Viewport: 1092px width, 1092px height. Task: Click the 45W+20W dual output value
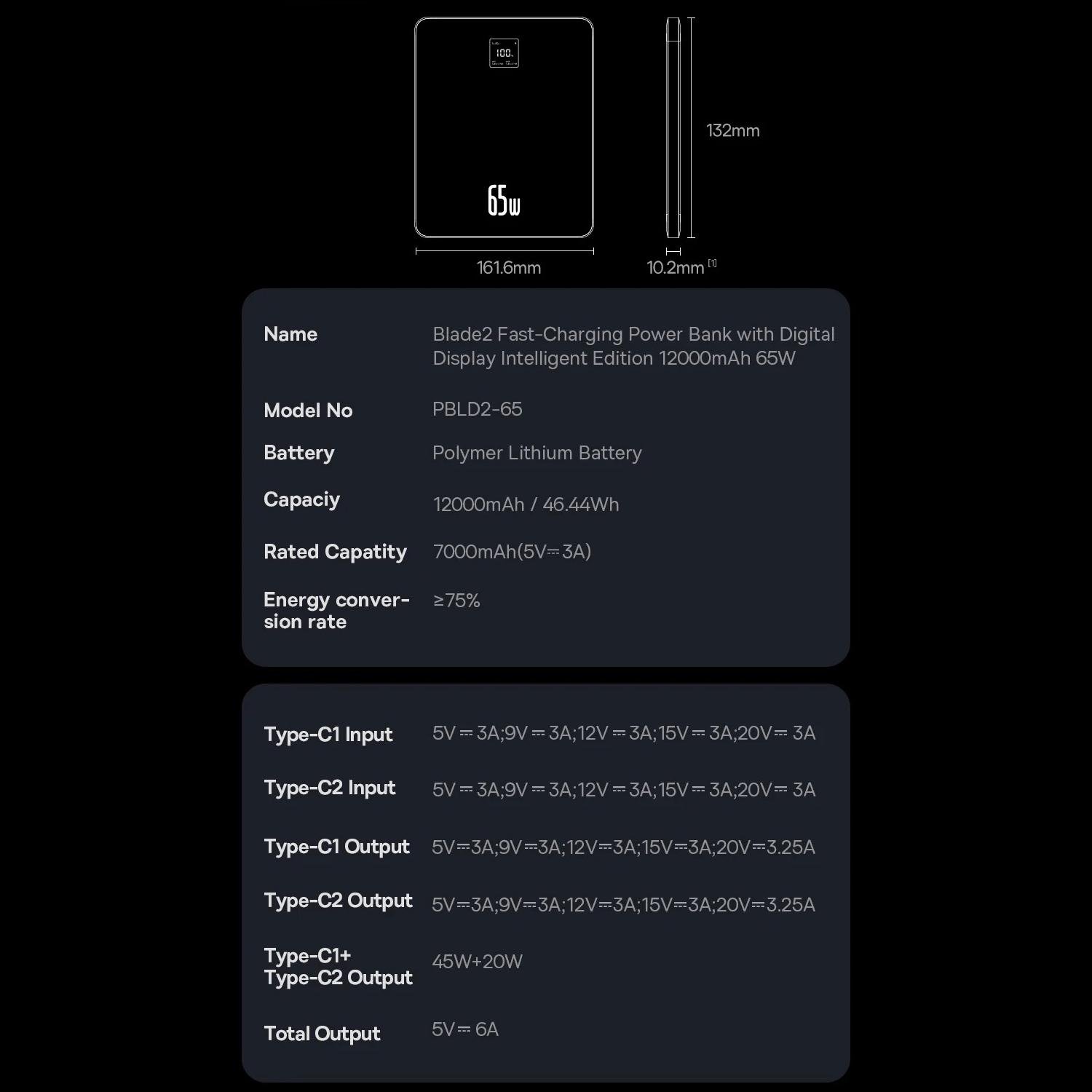pyautogui.click(x=477, y=962)
